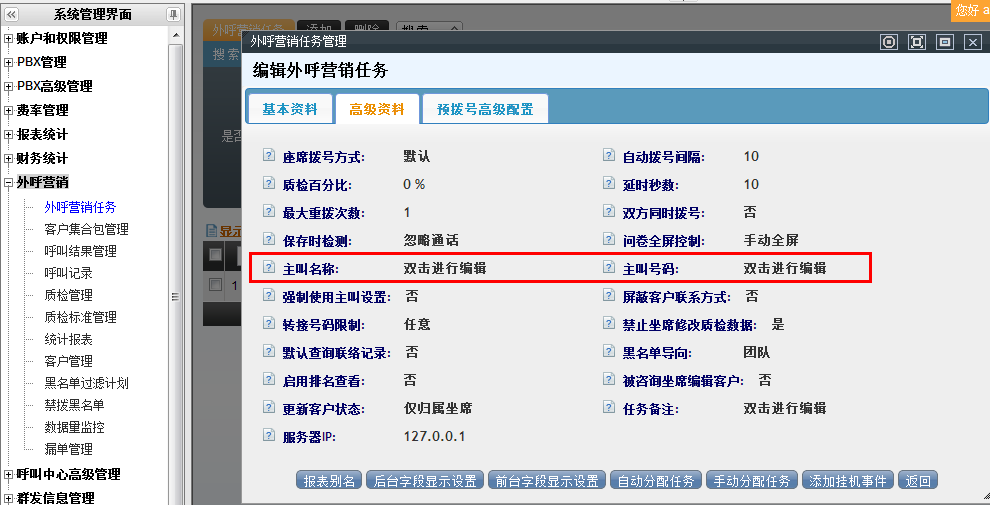Select 客户集合包管理 in the sidebar tree

click(x=86, y=229)
